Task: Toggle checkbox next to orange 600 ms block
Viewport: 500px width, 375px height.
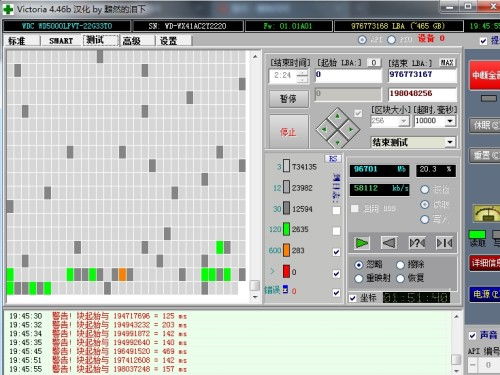Action: (336, 252)
